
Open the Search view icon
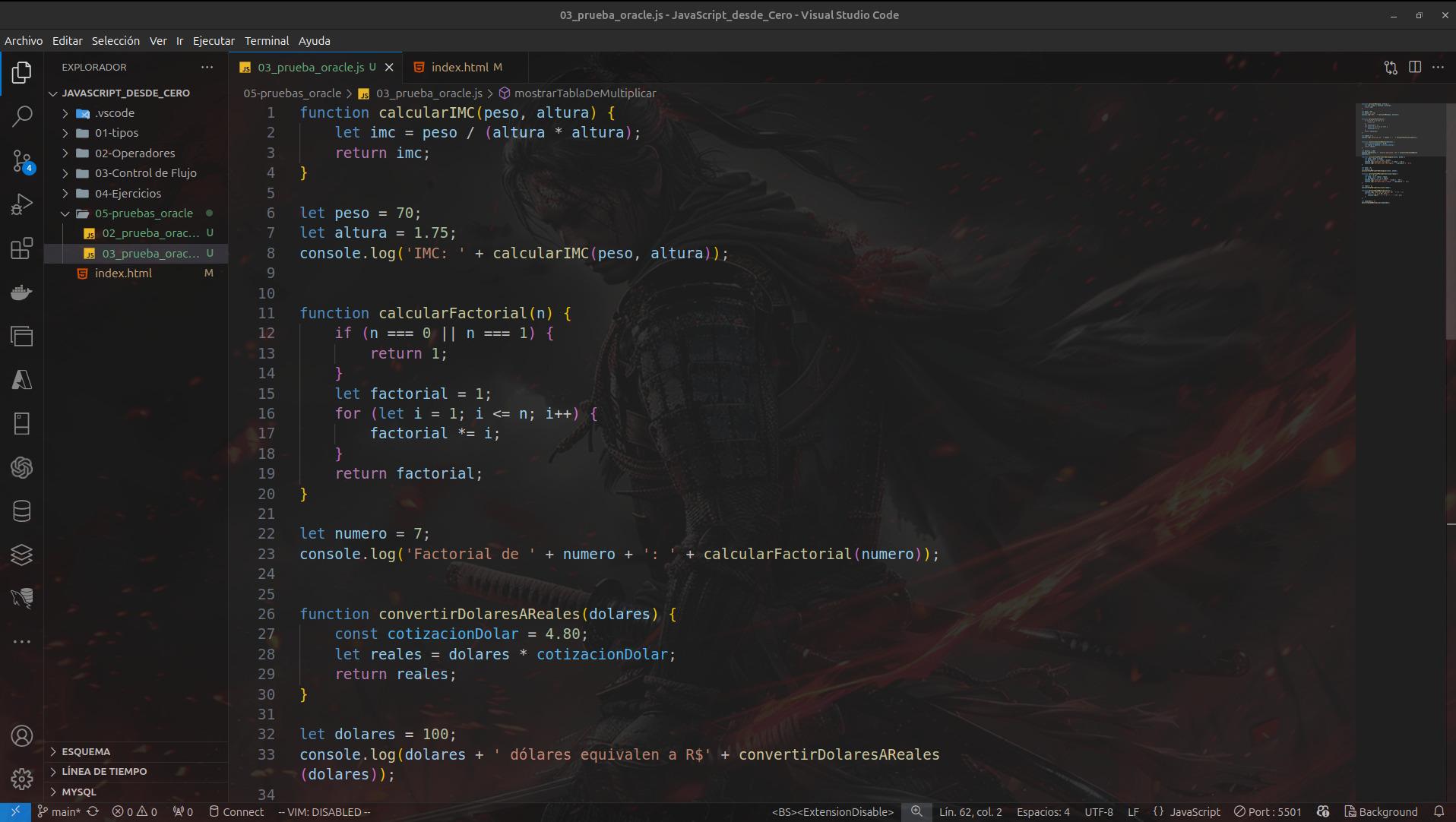tap(22, 116)
